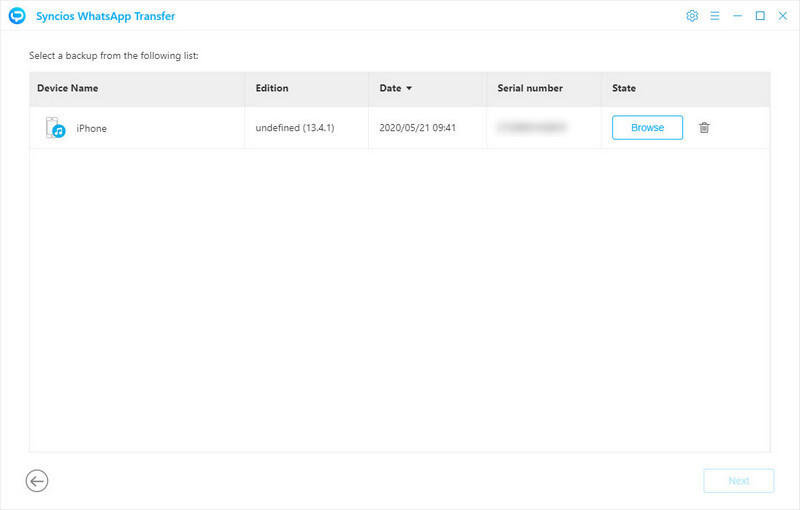Screen dimensions: 800x510
Task: Click the Next button
Action: [x=738, y=481]
